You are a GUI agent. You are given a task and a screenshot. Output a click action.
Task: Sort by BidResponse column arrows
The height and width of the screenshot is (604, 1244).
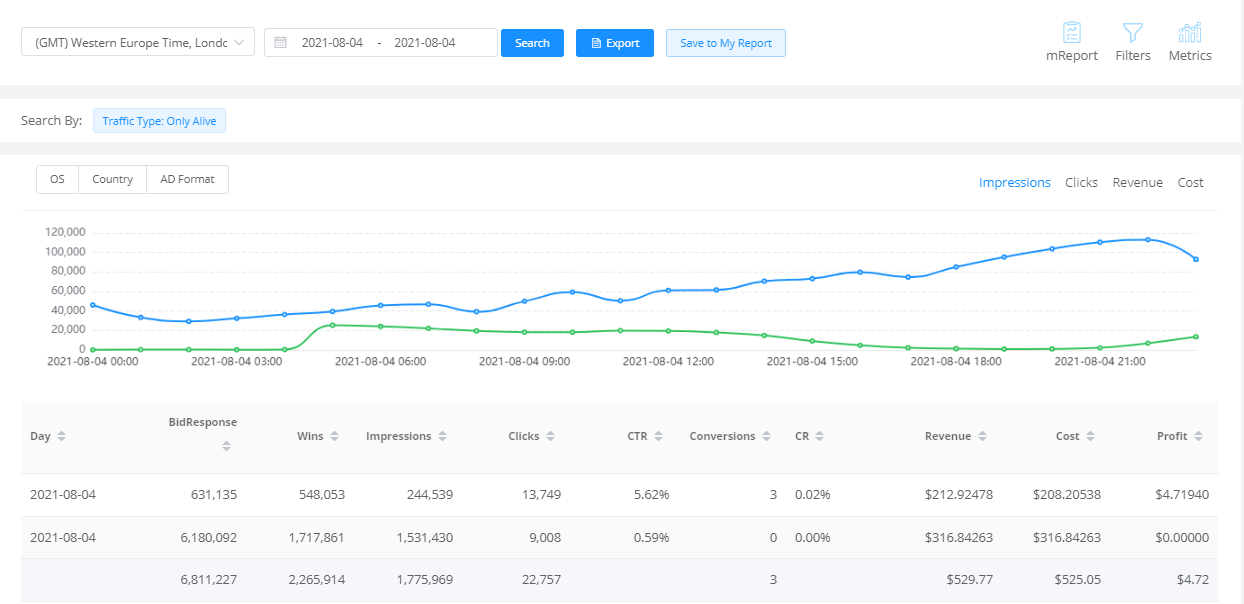coord(227,446)
